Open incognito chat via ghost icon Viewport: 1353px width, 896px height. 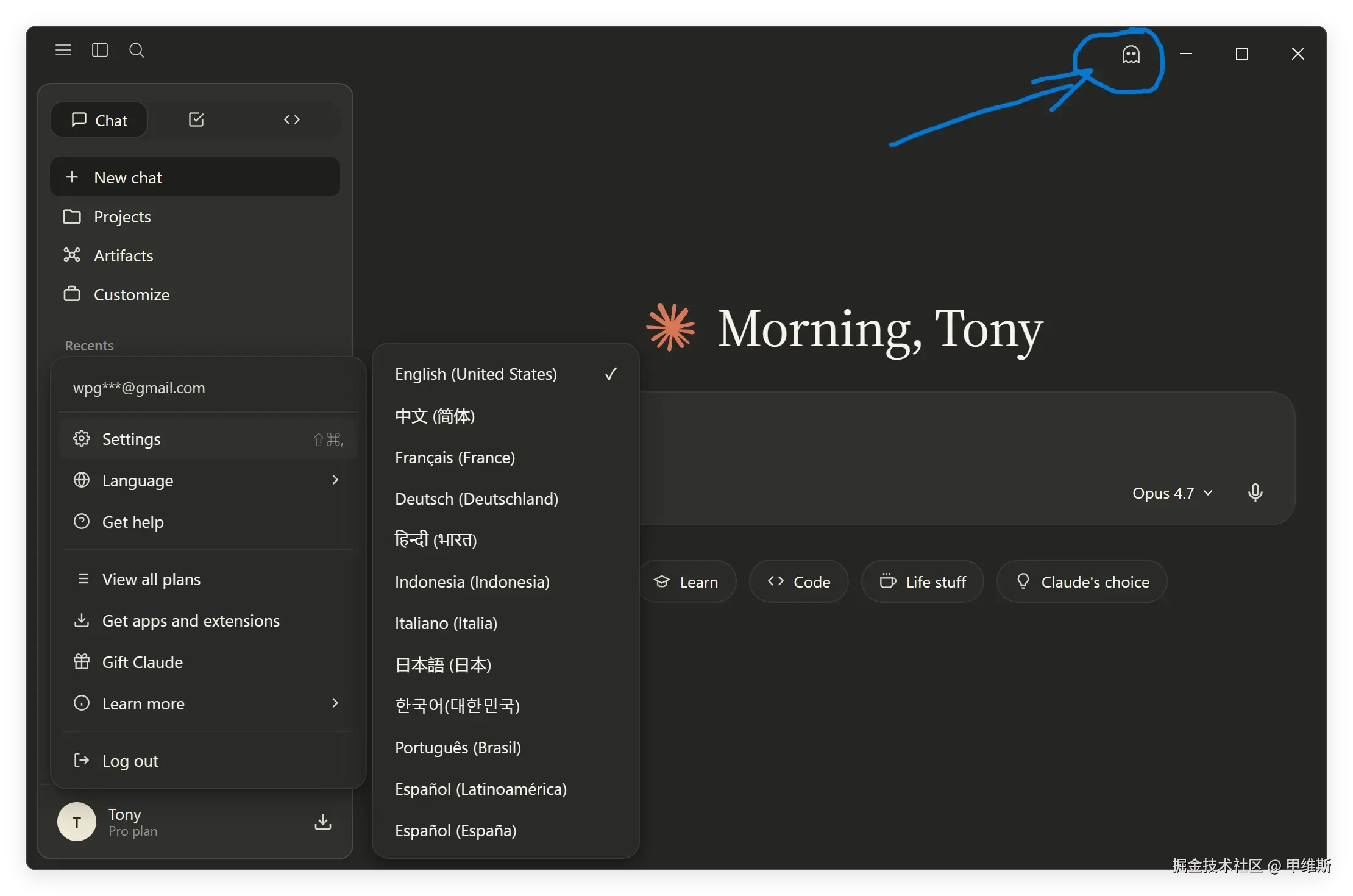click(x=1131, y=54)
